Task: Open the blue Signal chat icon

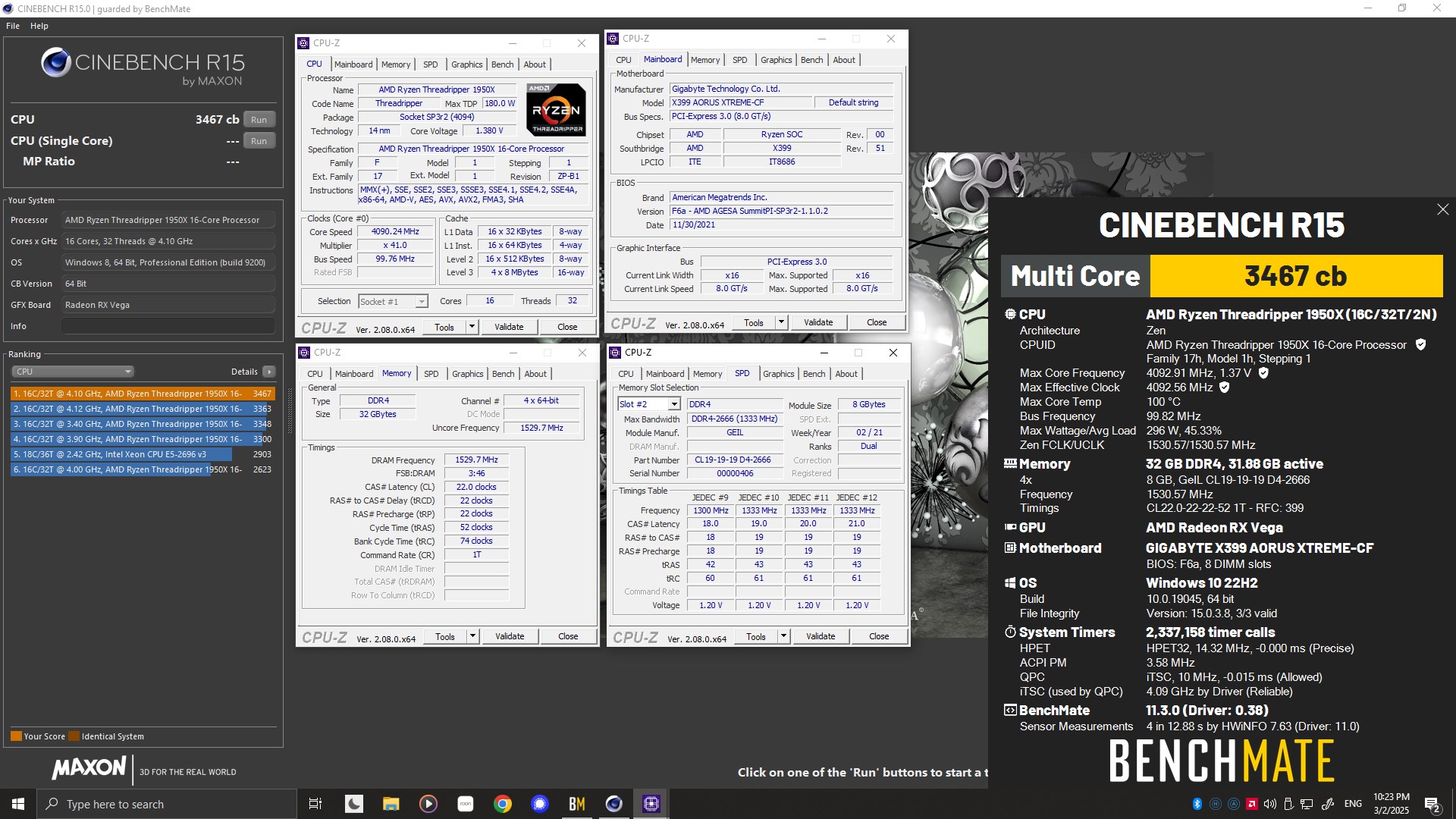Action: (539, 804)
